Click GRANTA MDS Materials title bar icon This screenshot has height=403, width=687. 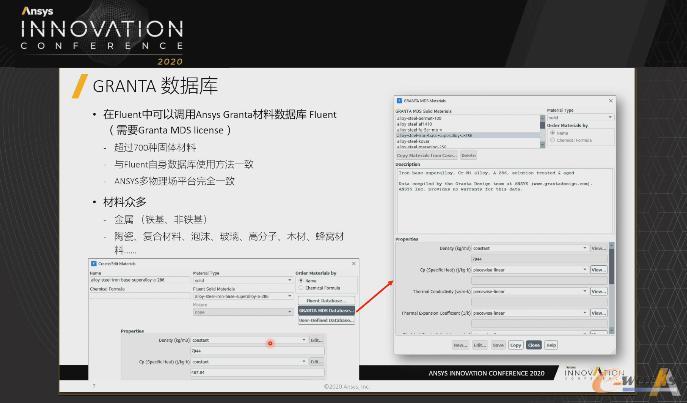coord(399,101)
